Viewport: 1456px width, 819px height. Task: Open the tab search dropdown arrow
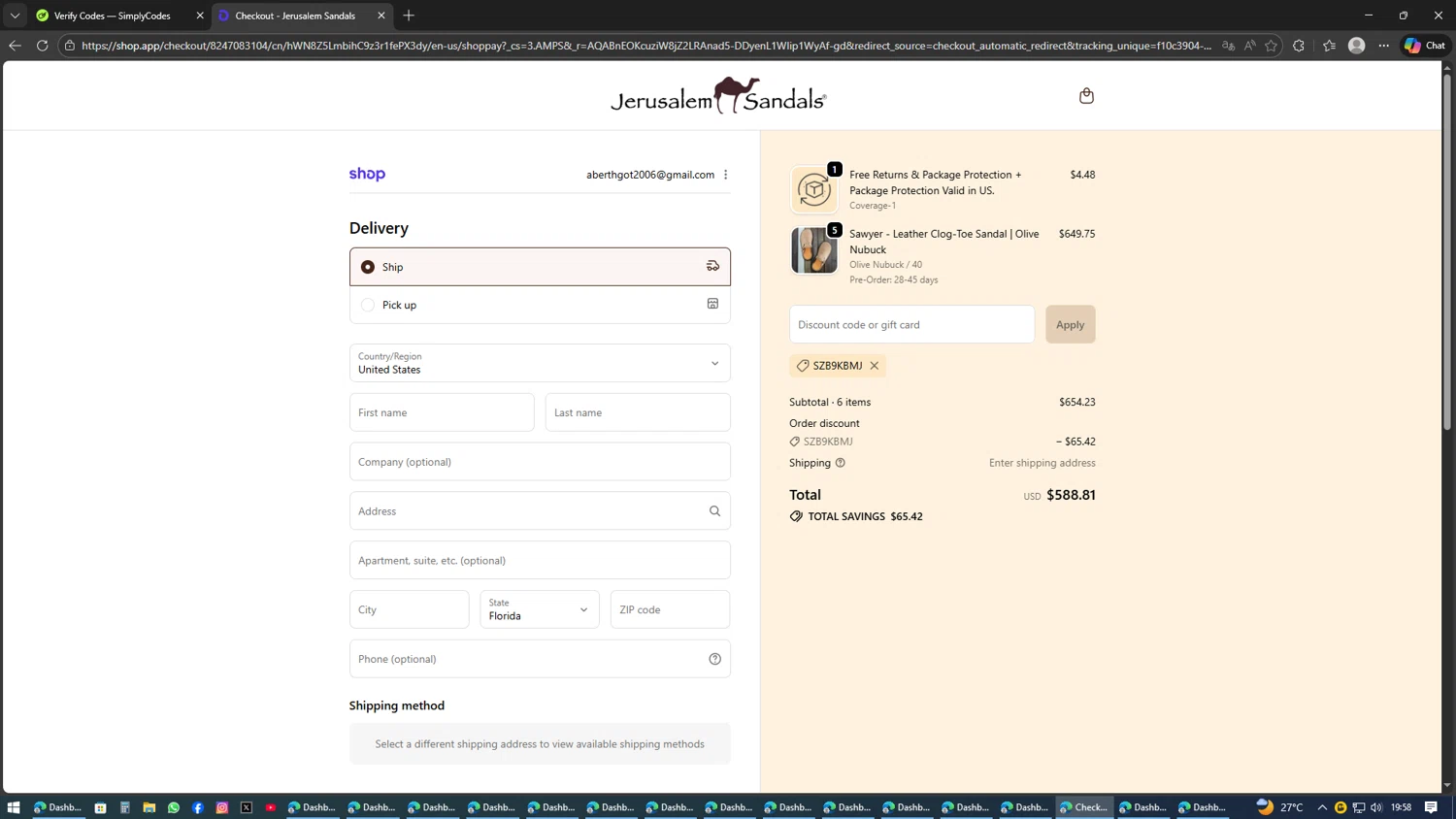click(15, 16)
